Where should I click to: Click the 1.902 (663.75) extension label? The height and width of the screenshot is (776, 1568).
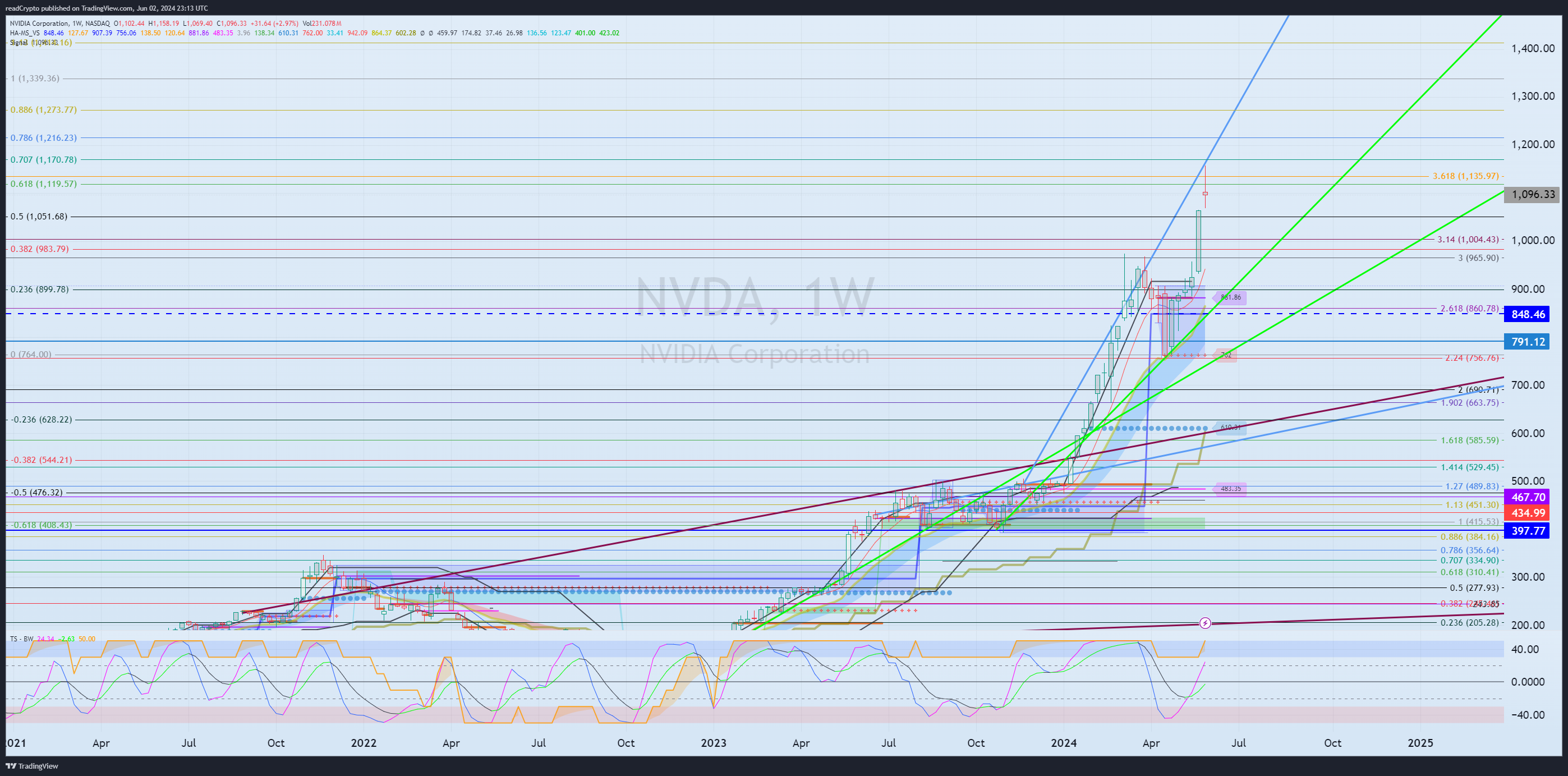[x=1469, y=402]
